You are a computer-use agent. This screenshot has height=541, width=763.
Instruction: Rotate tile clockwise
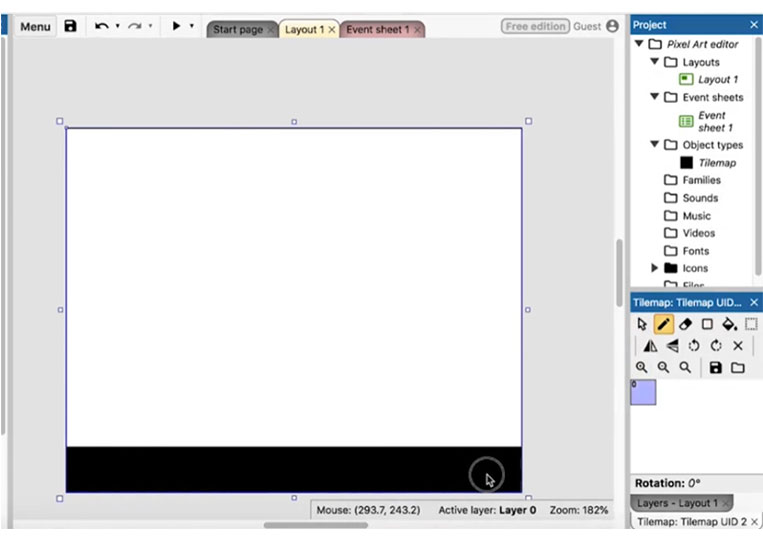[x=716, y=346]
